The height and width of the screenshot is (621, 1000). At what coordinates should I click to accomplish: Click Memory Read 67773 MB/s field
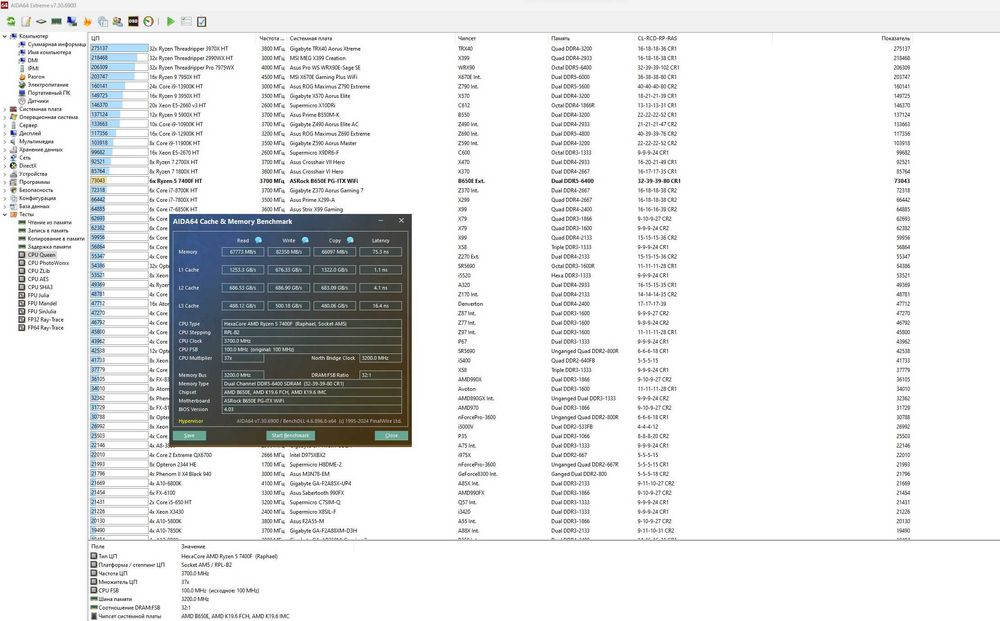point(242,252)
